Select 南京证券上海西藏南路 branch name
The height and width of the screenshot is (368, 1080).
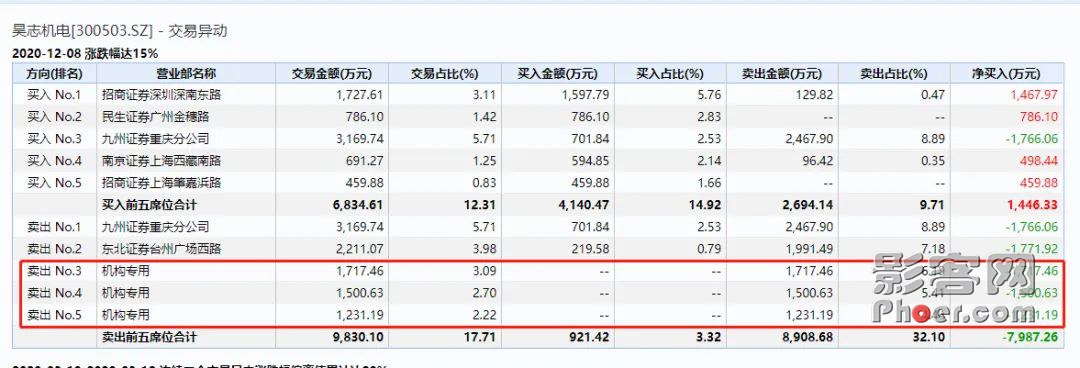click(161, 161)
